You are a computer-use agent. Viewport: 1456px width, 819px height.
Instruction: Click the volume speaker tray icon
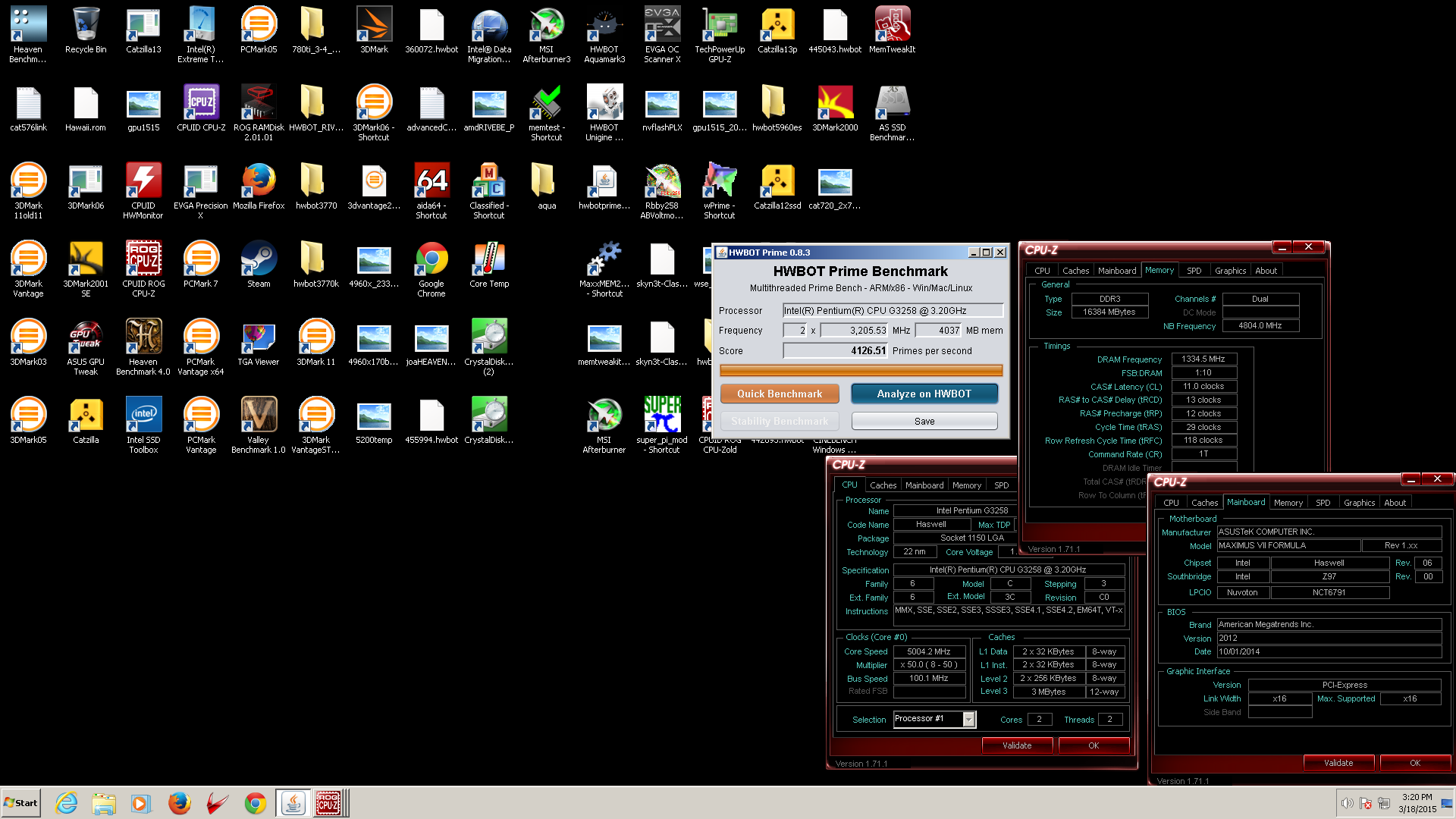click(x=1347, y=803)
